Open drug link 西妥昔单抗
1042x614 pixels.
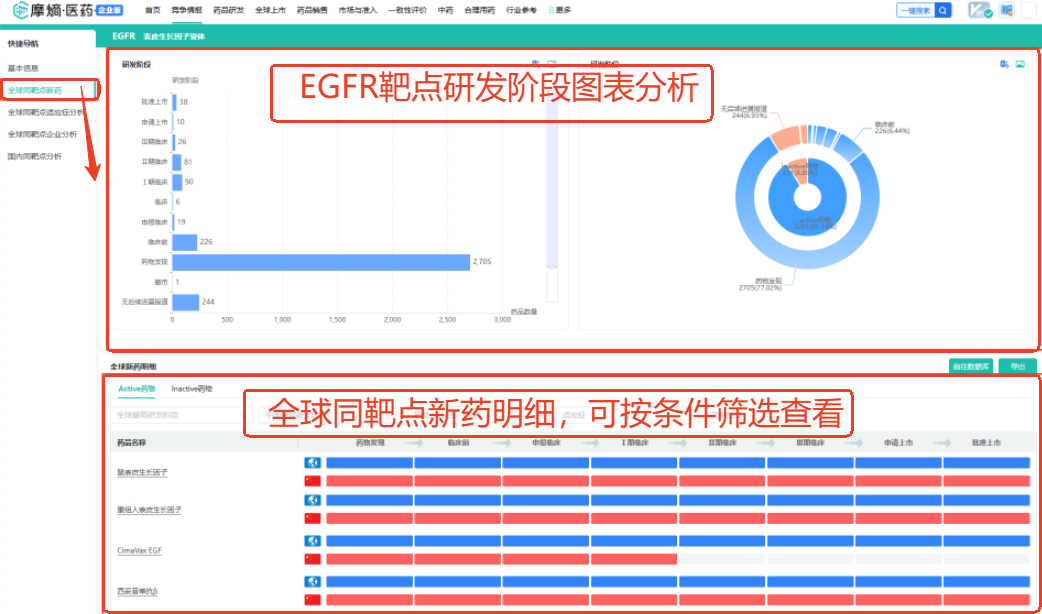tap(138, 591)
